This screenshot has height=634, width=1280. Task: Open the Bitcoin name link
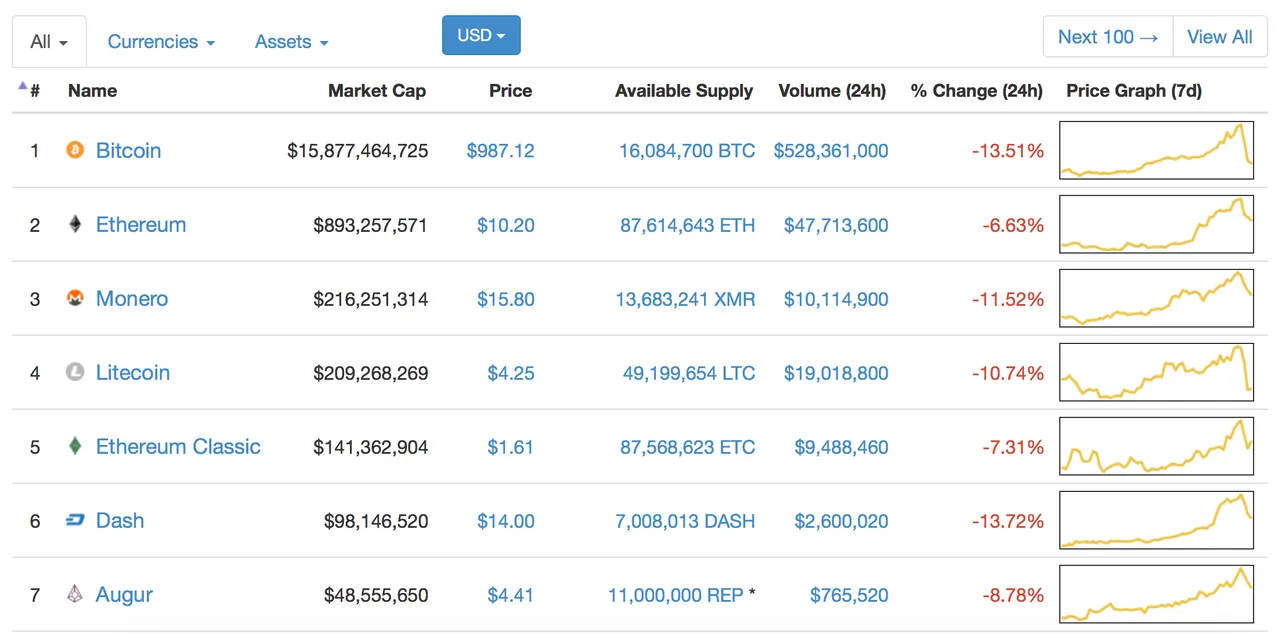pyautogui.click(x=128, y=151)
